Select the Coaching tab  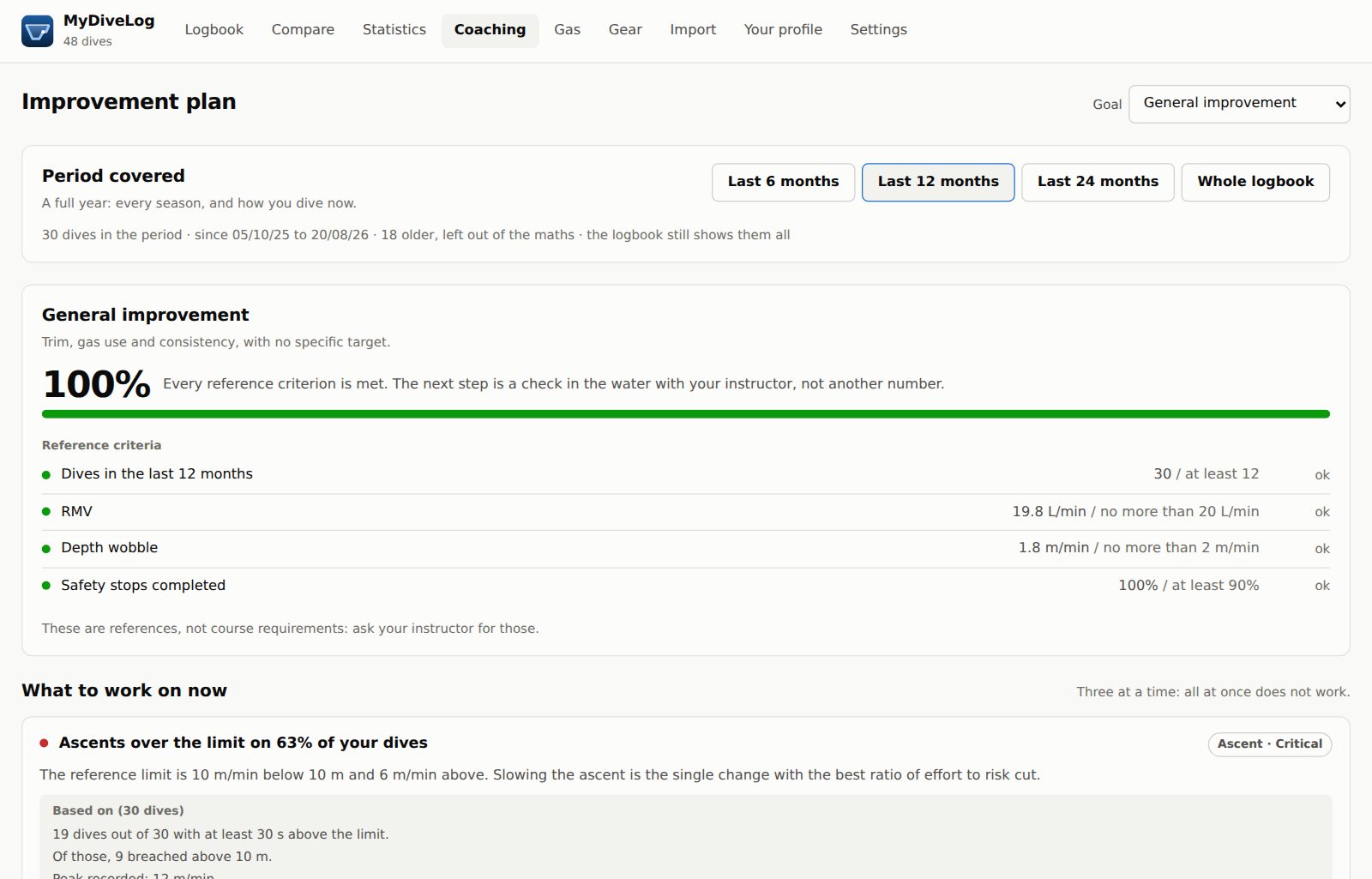[x=490, y=30]
